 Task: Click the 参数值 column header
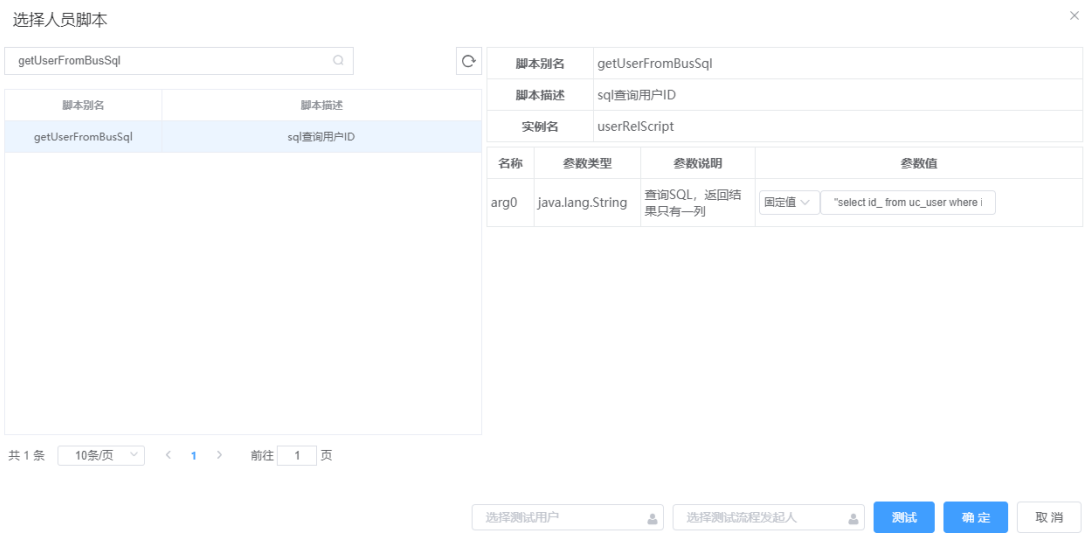[919, 163]
